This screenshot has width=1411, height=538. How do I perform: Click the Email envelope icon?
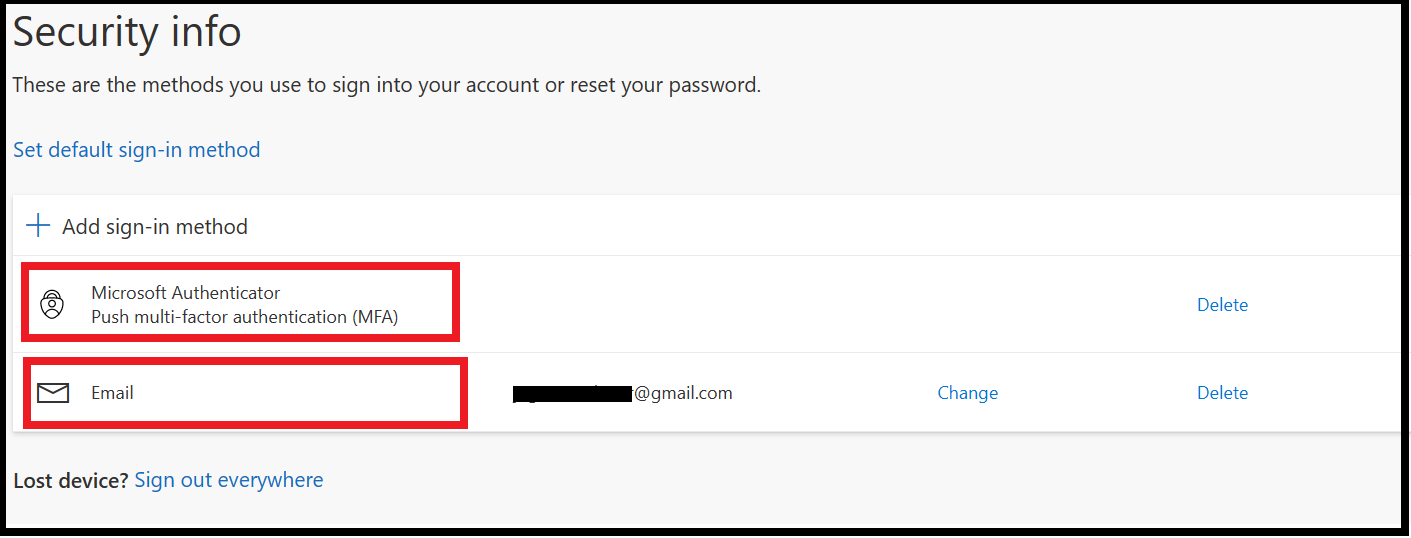(53, 393)
